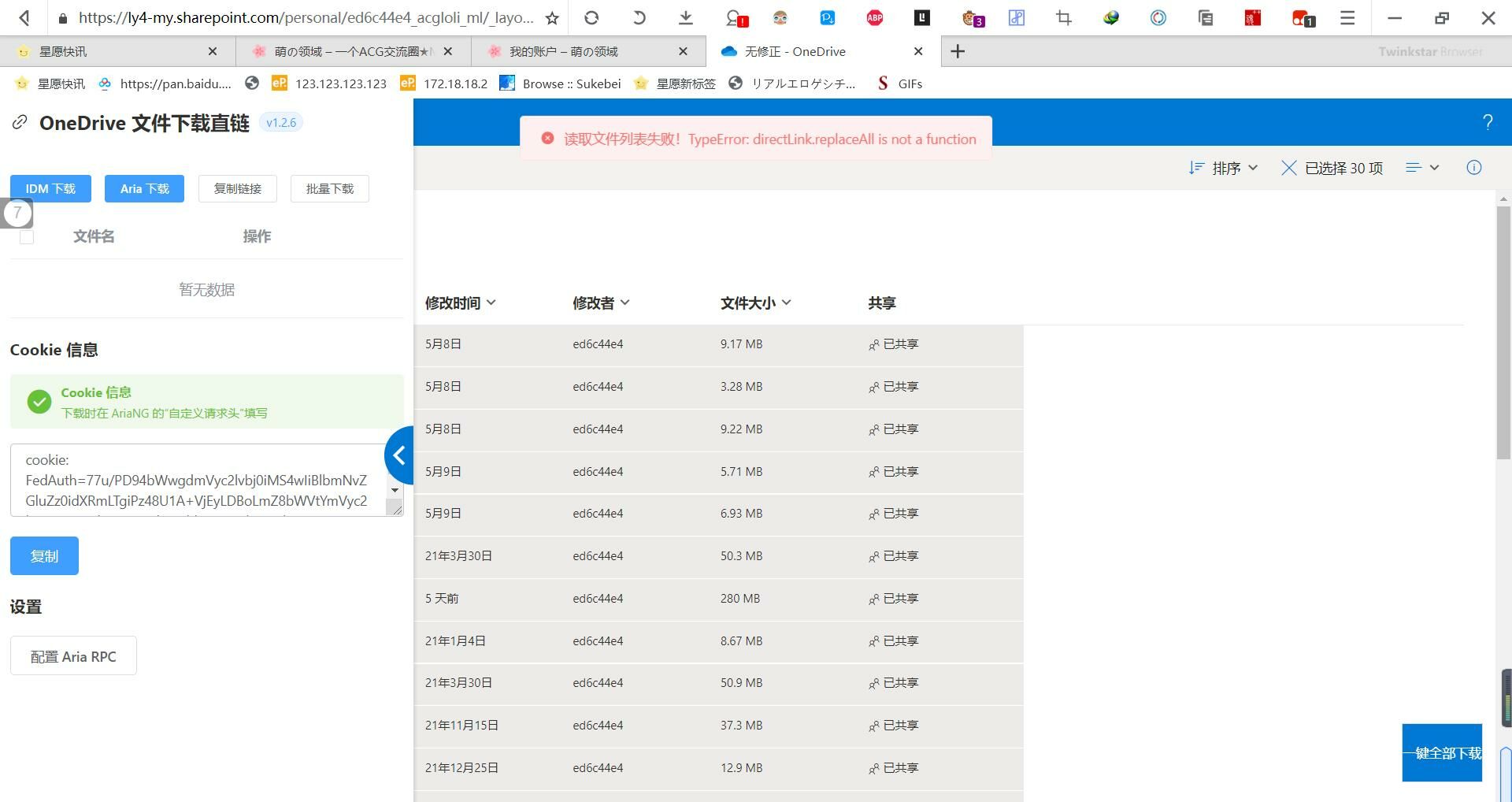
Task: Click inside the cookie text area
Action: [197, 481]
